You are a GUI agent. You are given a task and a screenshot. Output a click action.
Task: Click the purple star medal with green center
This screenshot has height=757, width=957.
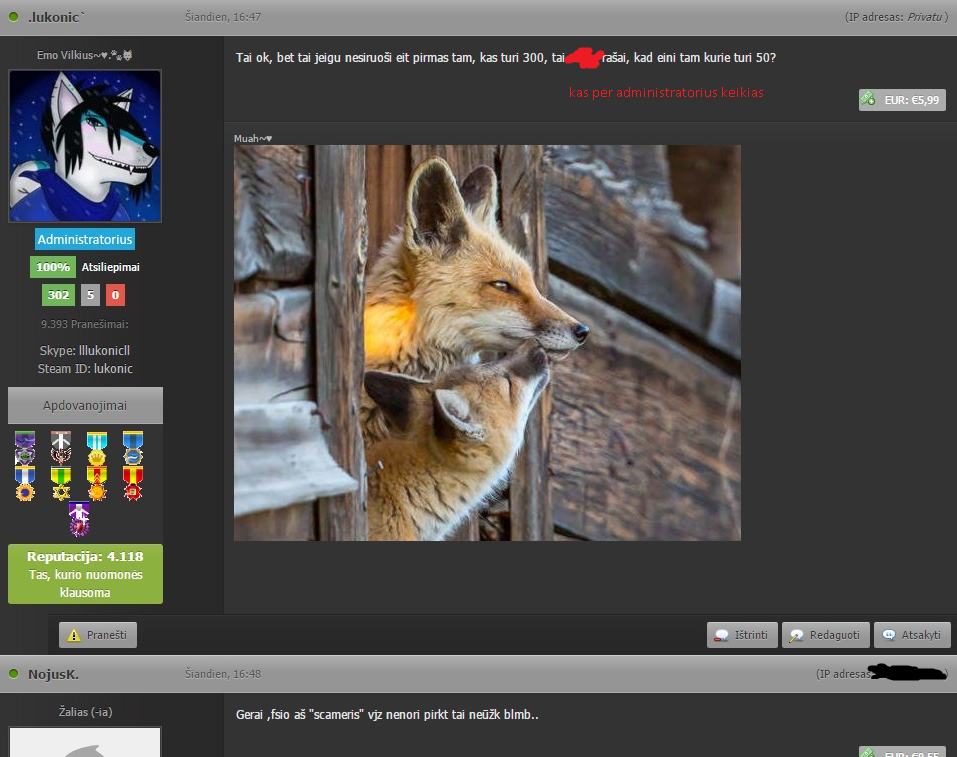point(25,448)
